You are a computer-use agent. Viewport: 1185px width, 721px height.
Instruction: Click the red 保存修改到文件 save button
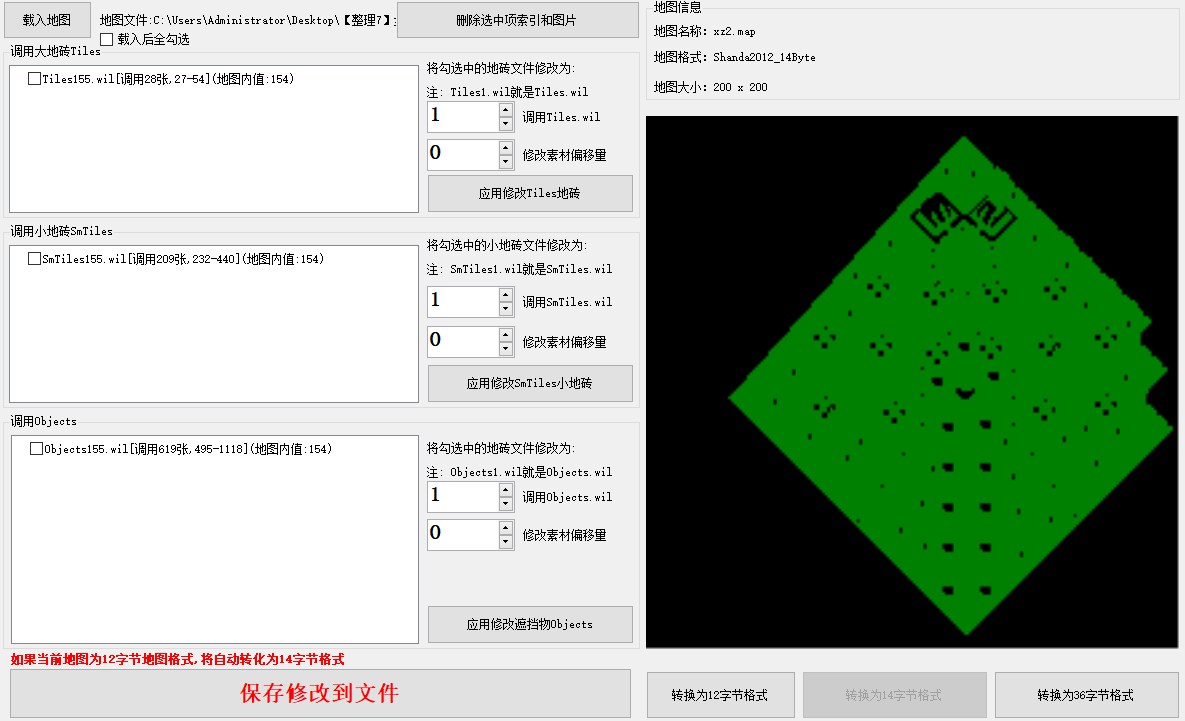tap(320, 693)
